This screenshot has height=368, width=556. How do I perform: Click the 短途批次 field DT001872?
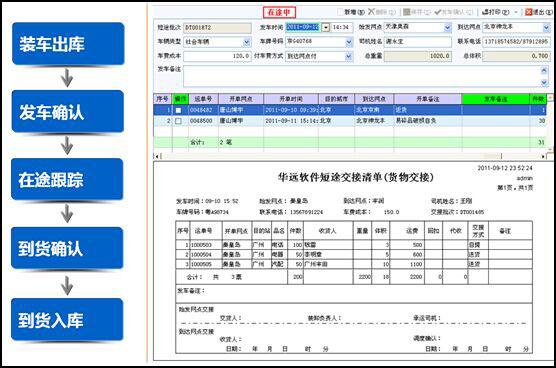(217, 28)
